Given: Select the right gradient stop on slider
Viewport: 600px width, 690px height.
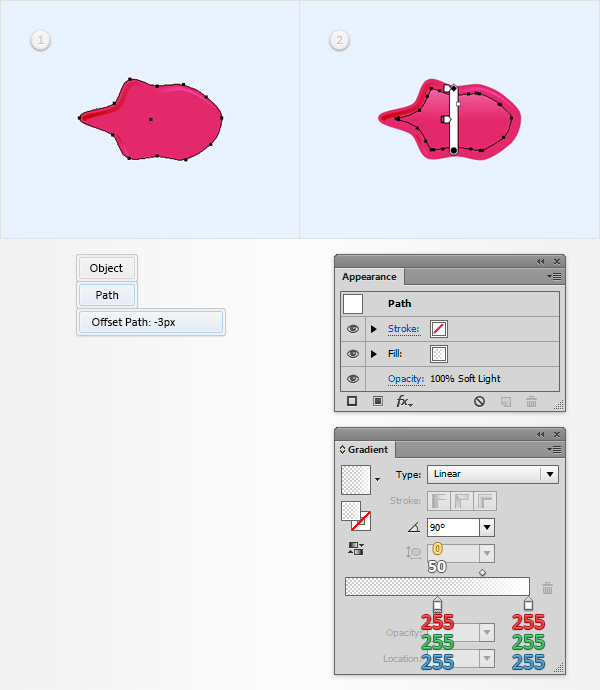Looking at the screenshot, I should (x=528, y=603).
